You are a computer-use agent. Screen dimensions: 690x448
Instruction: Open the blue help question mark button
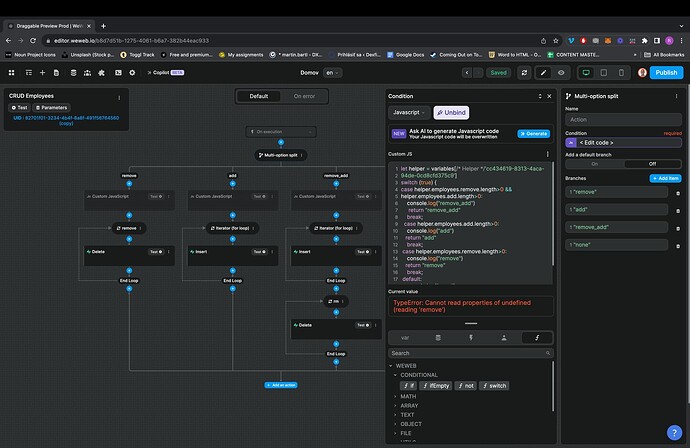point(674,433)
